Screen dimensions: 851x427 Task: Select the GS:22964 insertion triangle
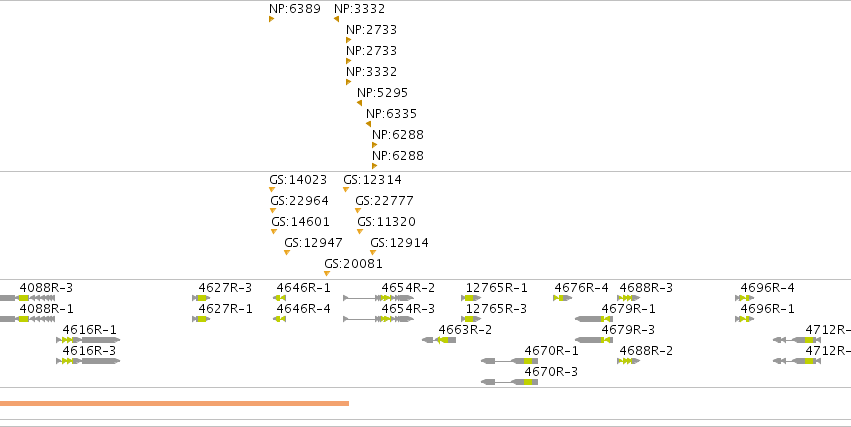[273, 211]
